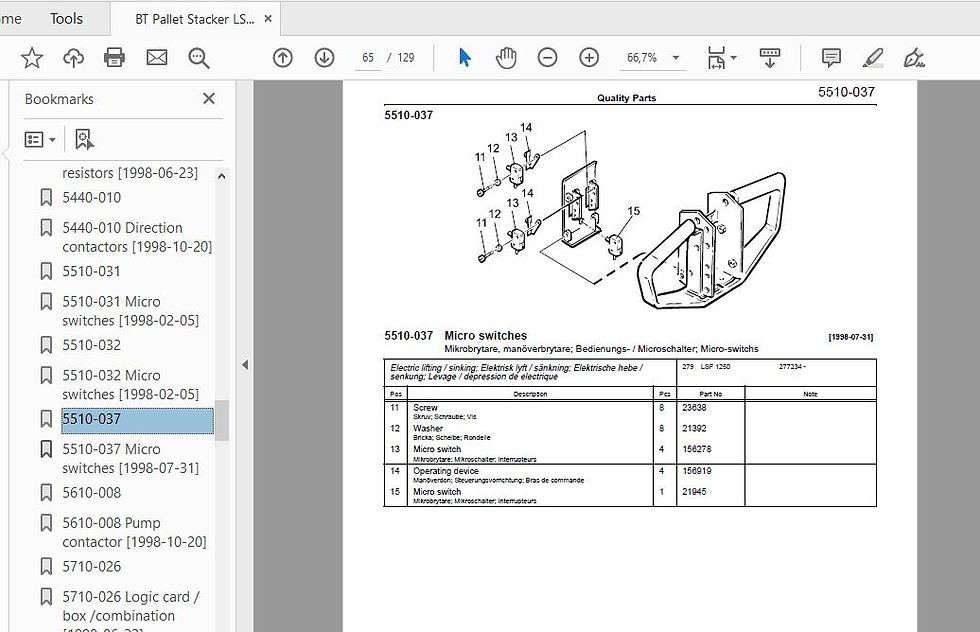Select the highlighted 5510-037 bookmark
980x632 pixels.
pyautogui.click(x=137, y=419)
